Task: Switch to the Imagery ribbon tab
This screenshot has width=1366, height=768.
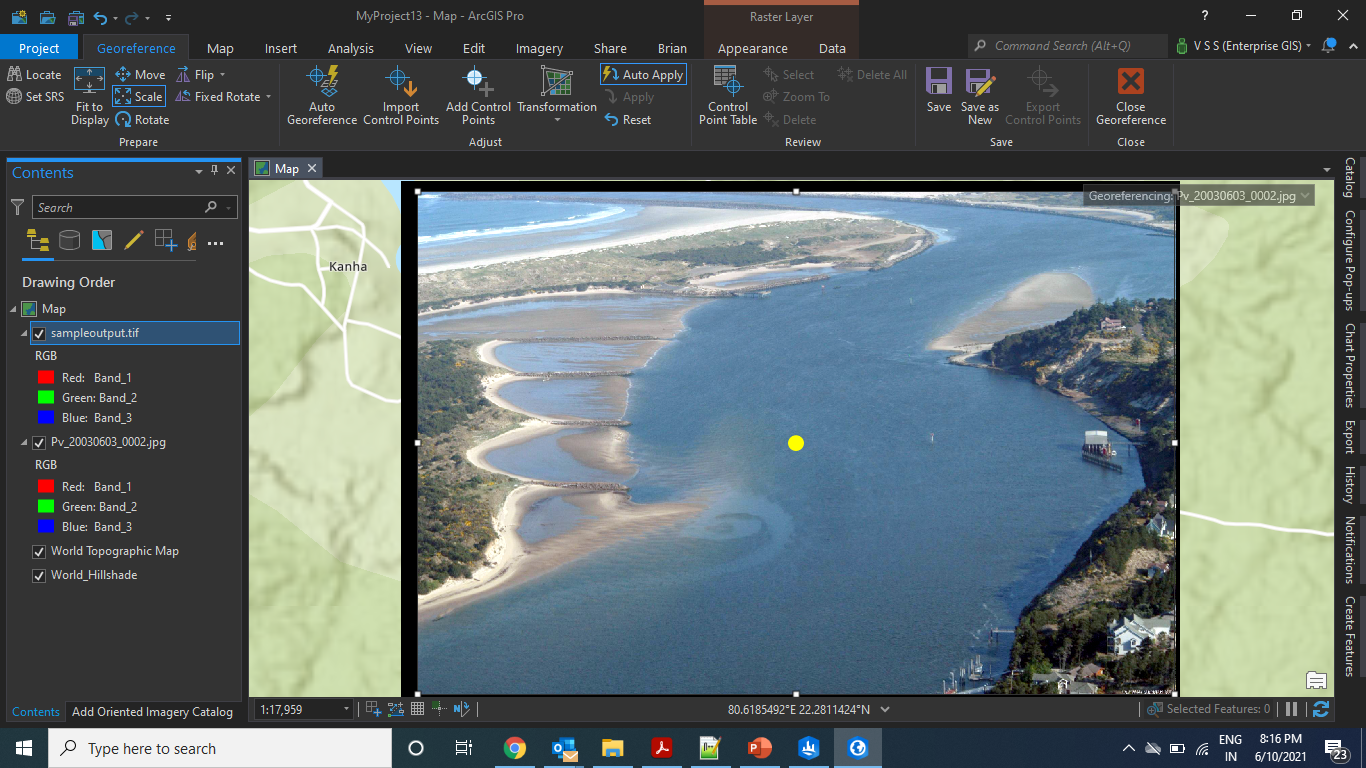Action: click(x=539, y=47)
